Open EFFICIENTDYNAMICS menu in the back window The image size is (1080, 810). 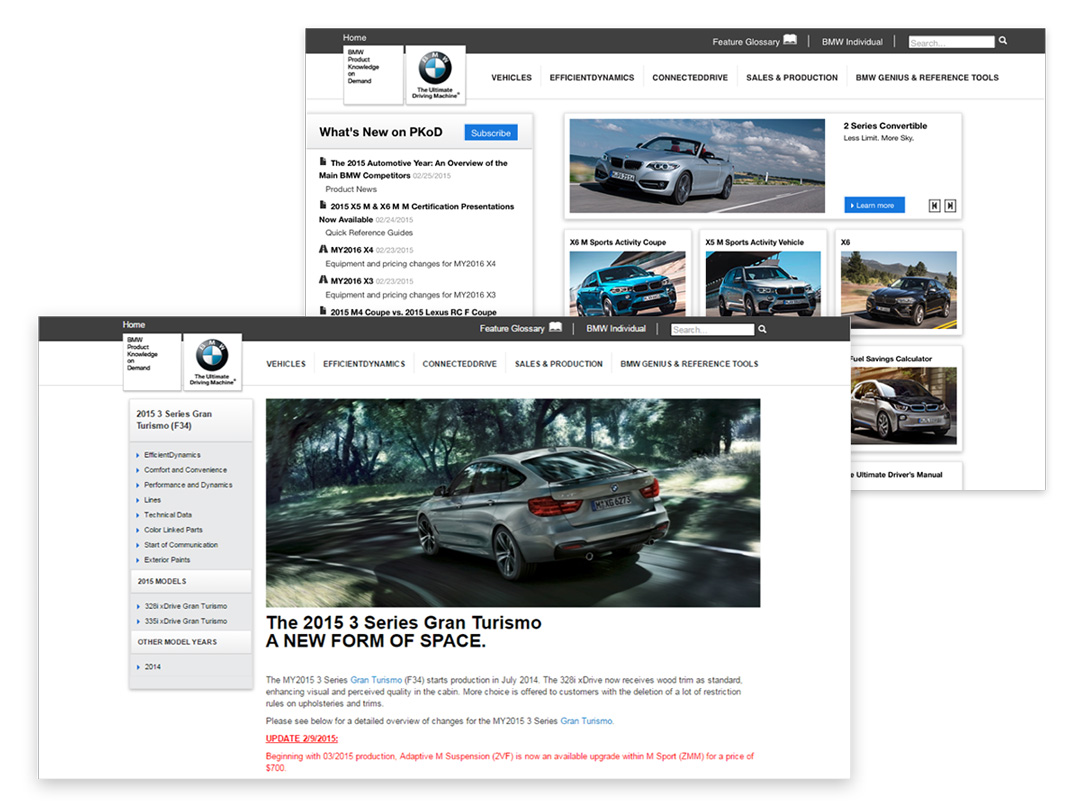click(592, 78)
